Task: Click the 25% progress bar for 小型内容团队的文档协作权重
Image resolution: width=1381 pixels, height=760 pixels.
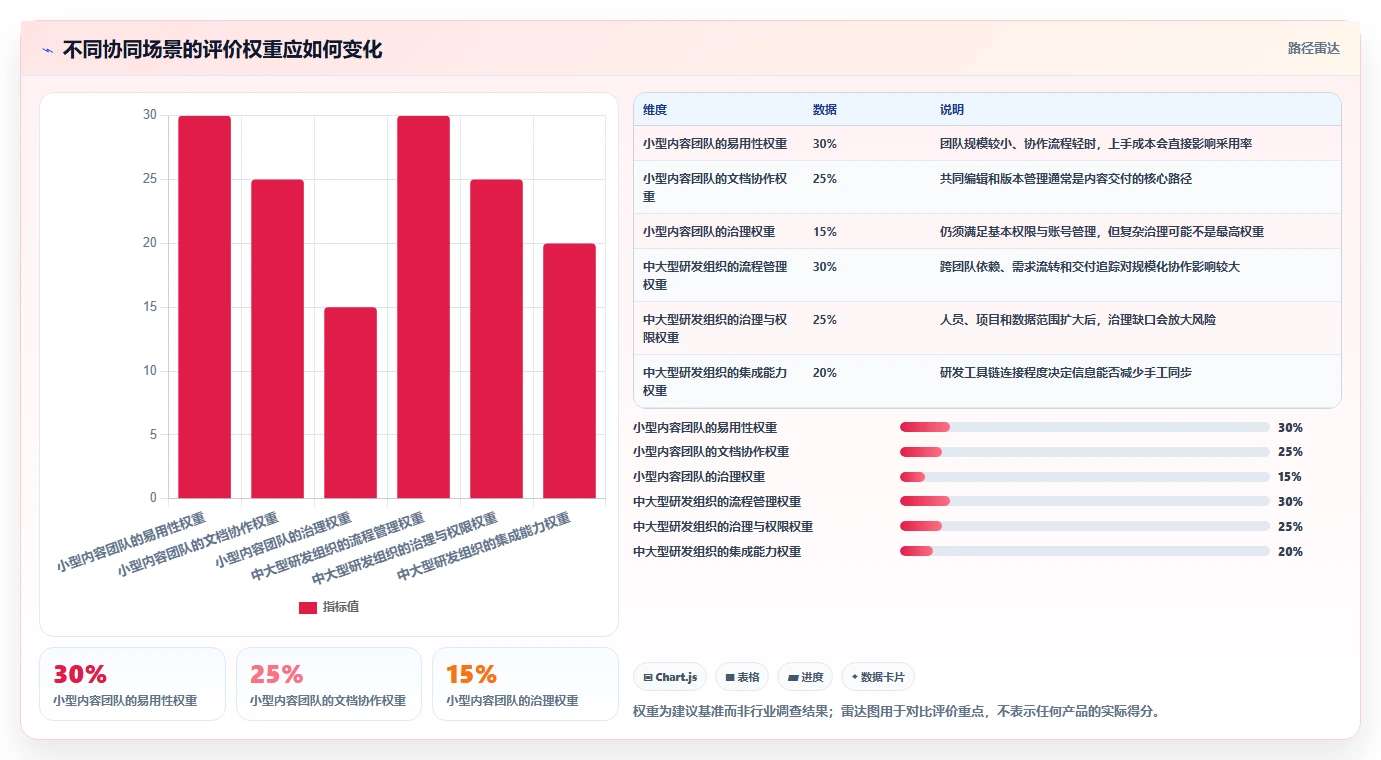Action: tap(1085, 452)
